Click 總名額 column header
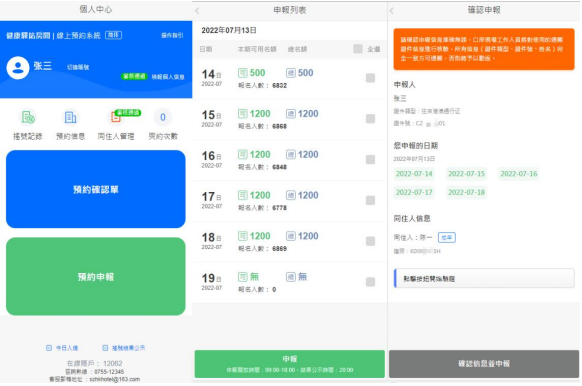This screenshot has height=386, width=582. tap(297, 49)
